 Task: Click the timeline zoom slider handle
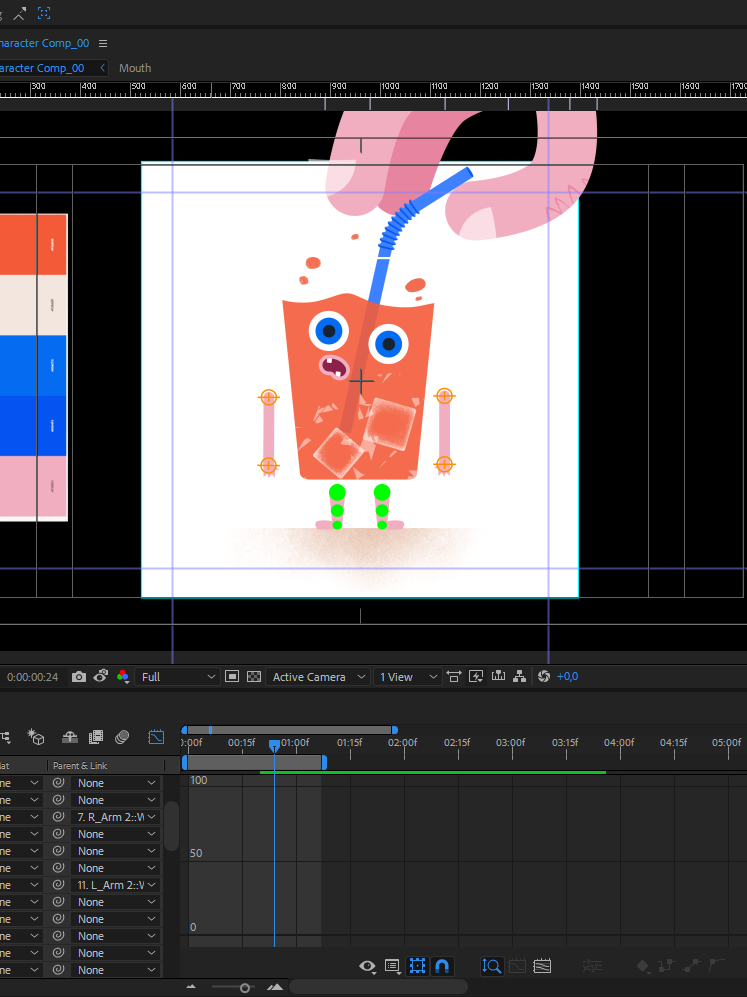[245, 987]
